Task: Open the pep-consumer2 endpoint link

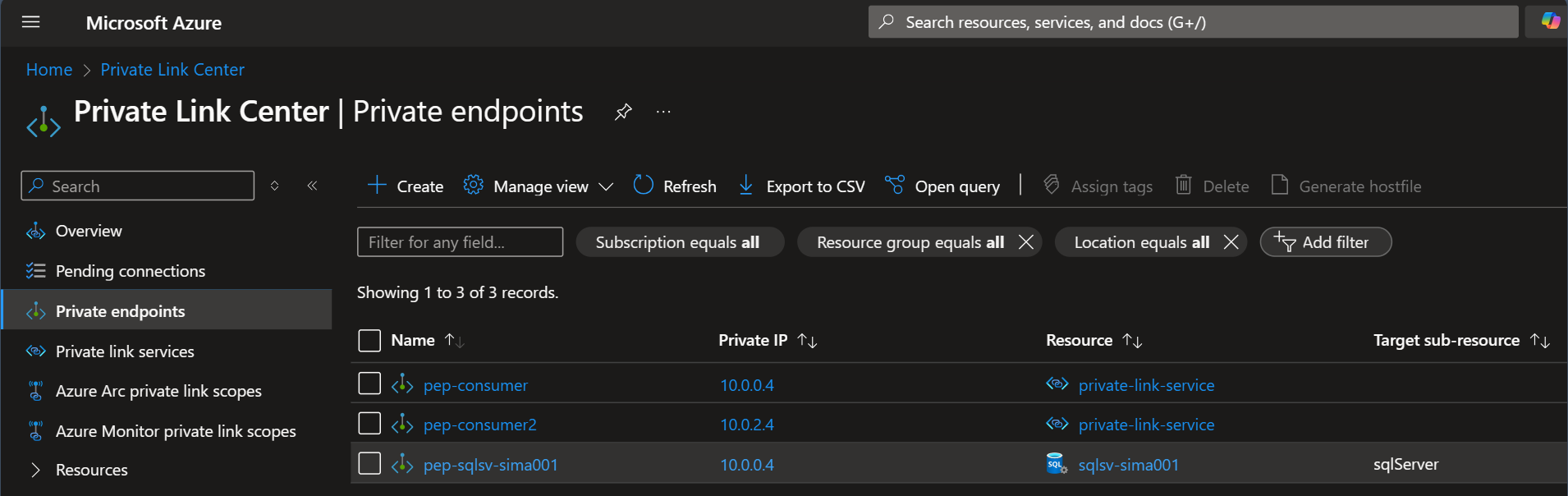Action: [x=479, y=425]
